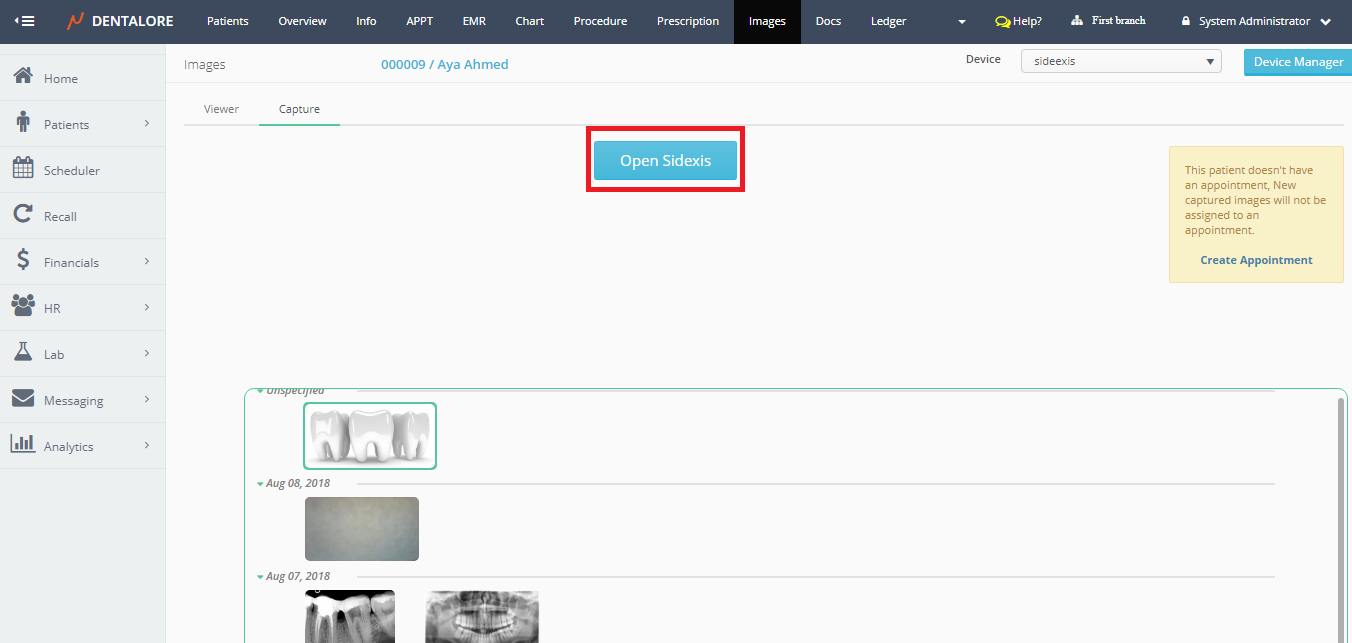Image resolution: width=1352 pixels, height=643 pixels.
Task: Select the white teeth thumbnail image
Action: click(370, 436)
